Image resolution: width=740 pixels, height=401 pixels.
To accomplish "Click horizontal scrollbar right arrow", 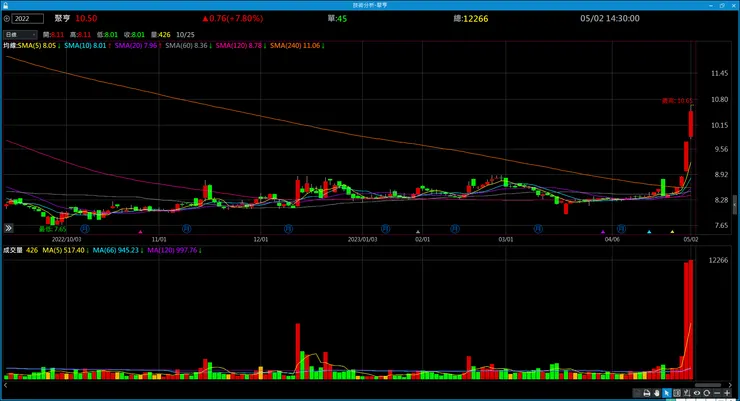I will 731,385.
